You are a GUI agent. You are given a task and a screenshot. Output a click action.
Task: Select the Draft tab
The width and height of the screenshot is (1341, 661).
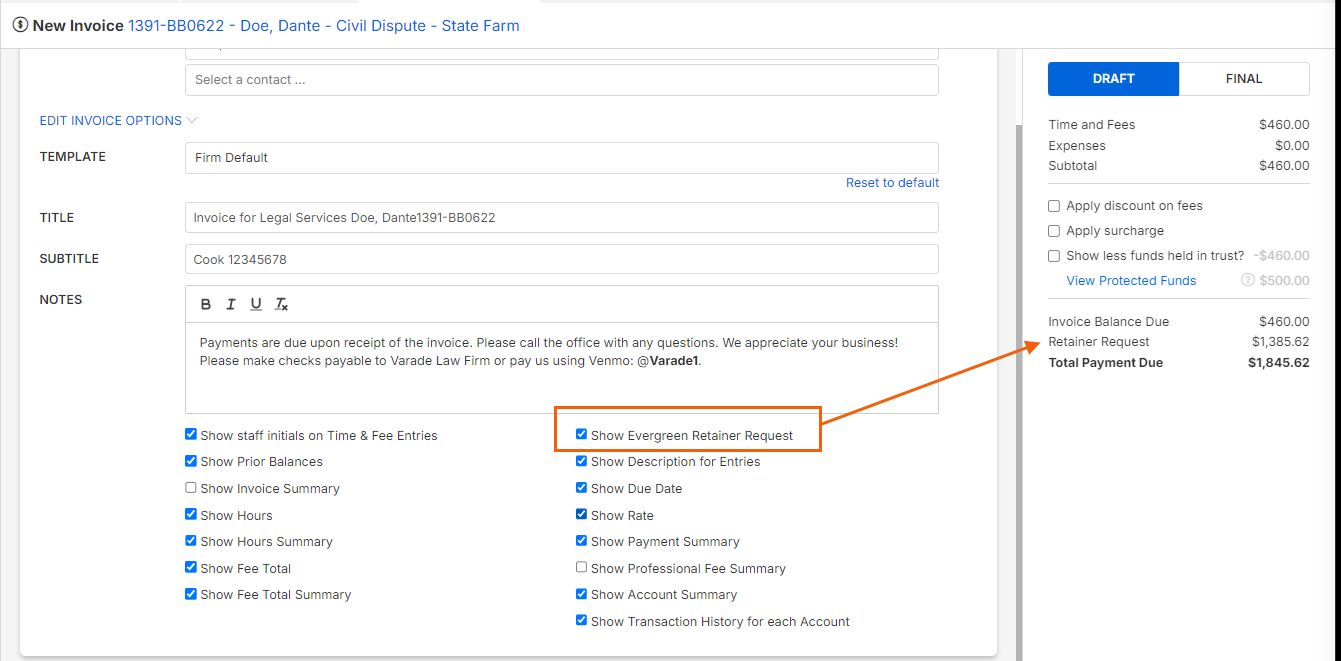tap(1113, 79)
